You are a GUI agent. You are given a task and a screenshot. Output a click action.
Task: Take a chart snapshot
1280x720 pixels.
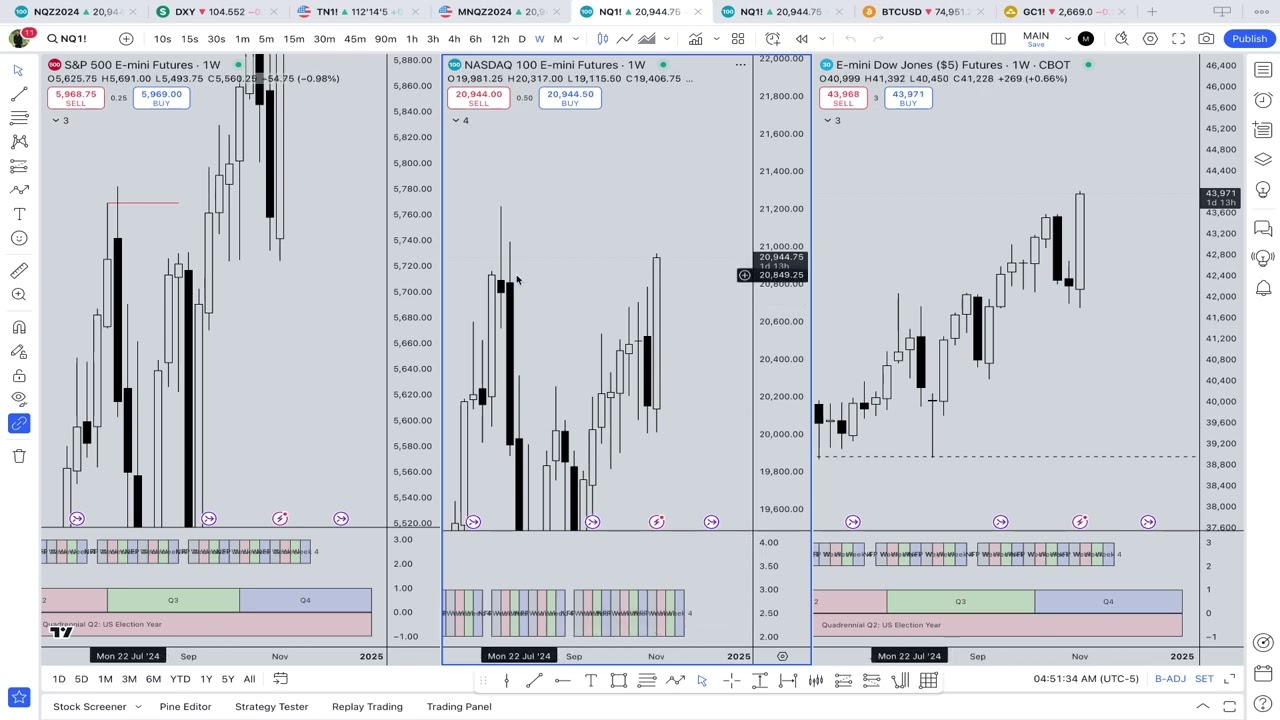1206,39
